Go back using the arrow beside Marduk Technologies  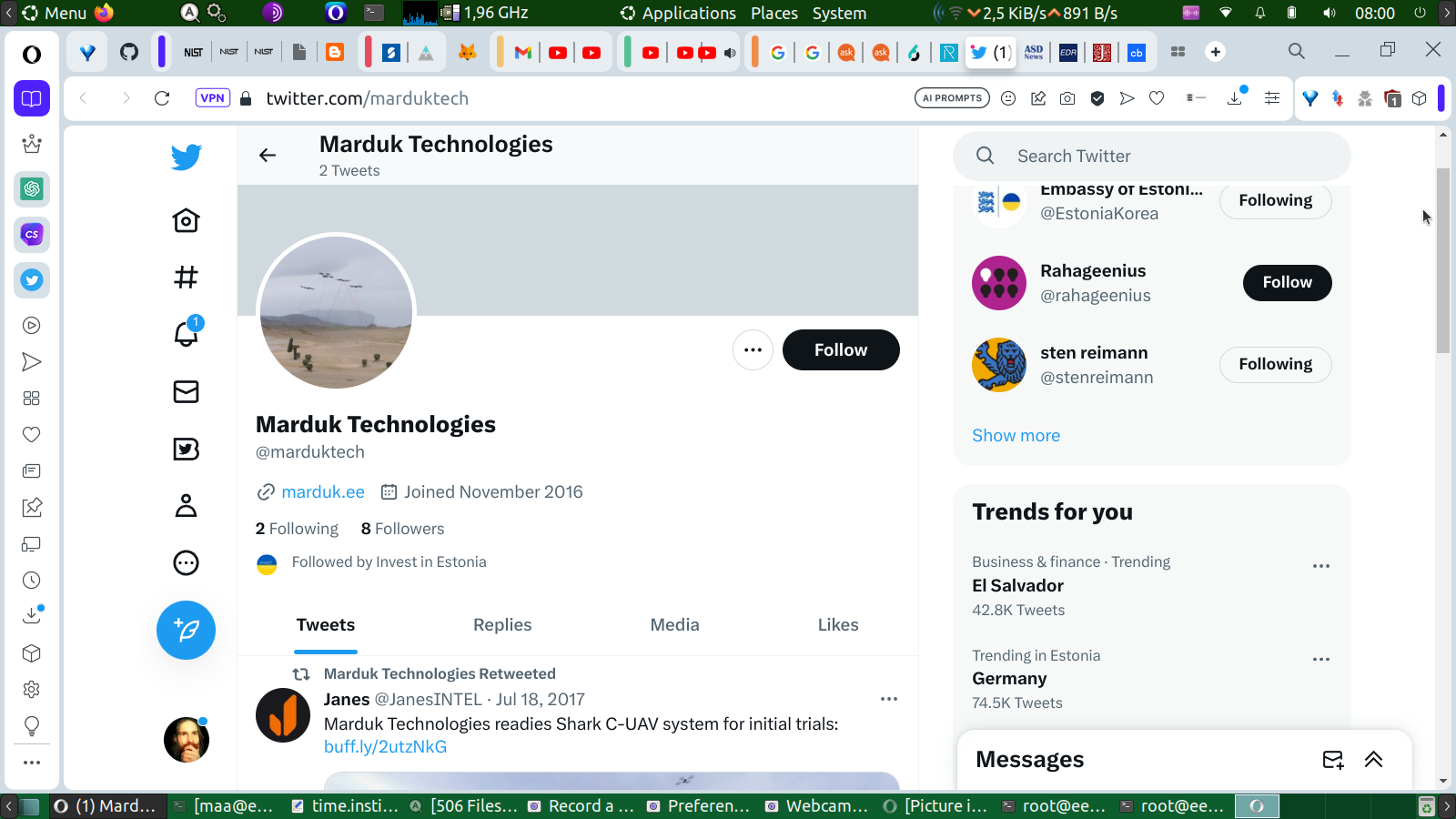click(x=268, y=155)
